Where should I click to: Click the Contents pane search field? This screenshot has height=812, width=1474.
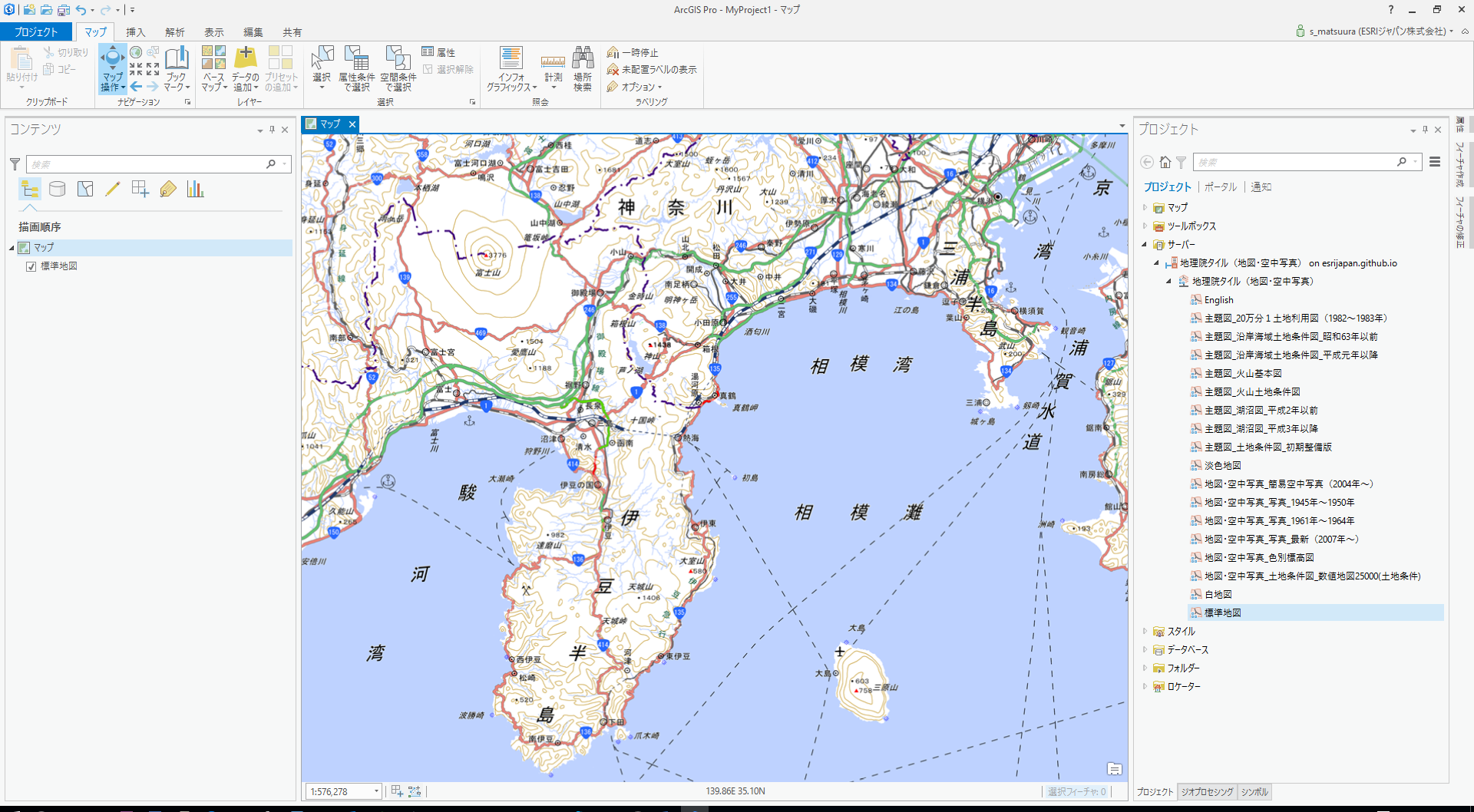click(146, 164)
